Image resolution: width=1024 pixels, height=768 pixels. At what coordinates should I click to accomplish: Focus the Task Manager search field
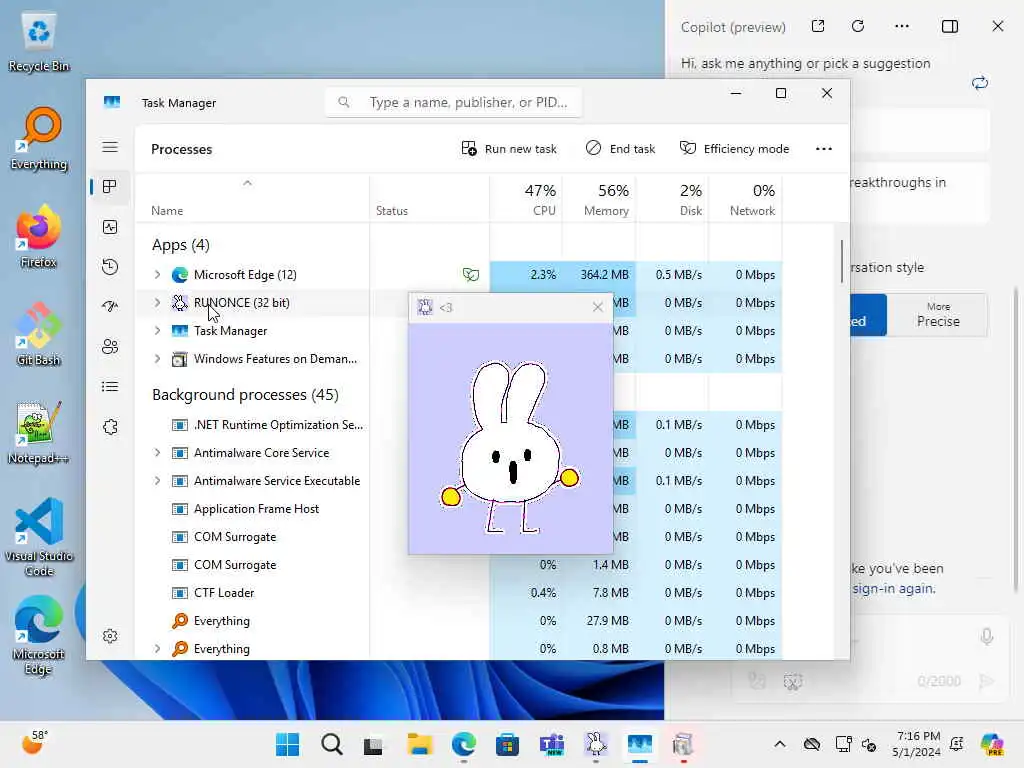(453, 103)
